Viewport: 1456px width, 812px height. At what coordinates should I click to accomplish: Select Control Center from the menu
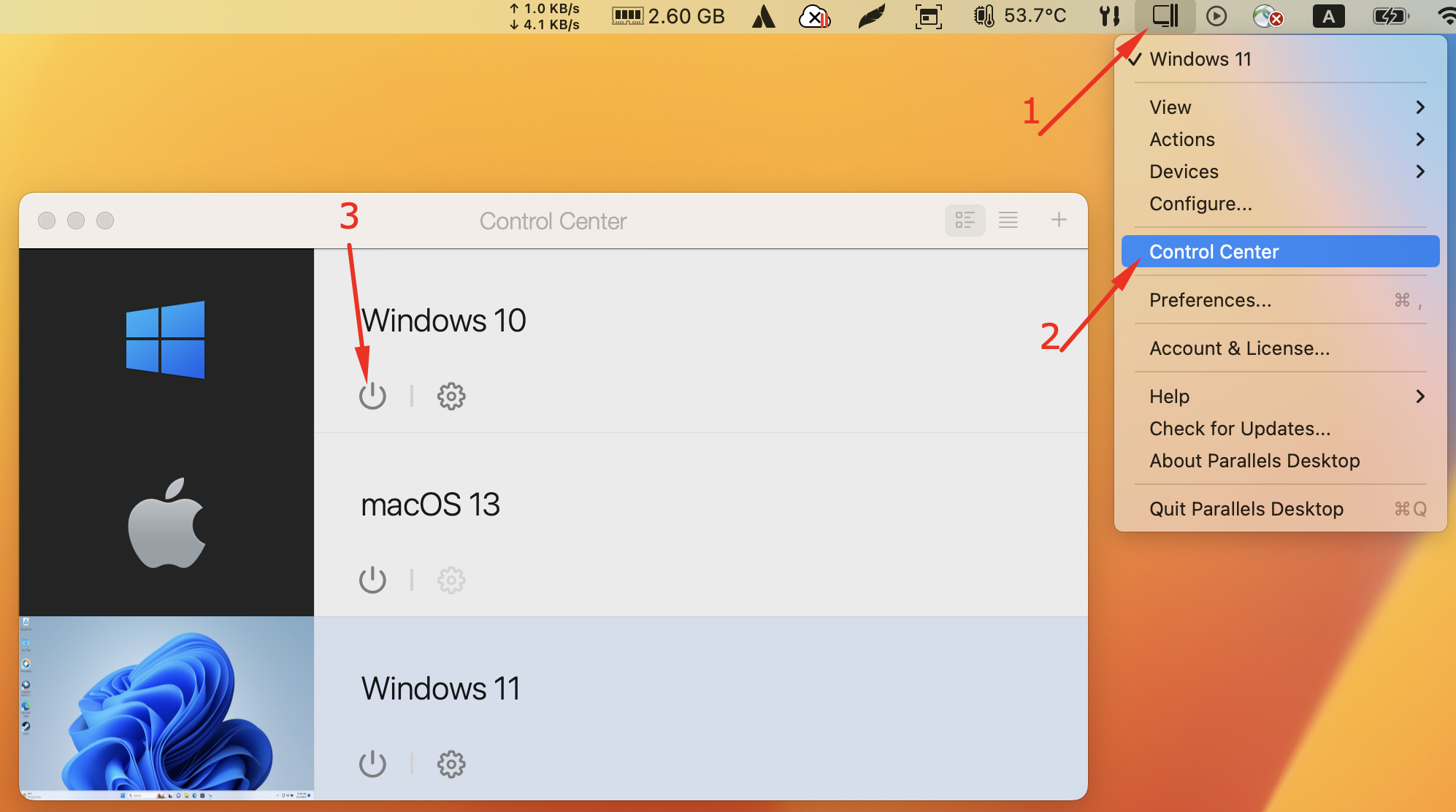1281,252
